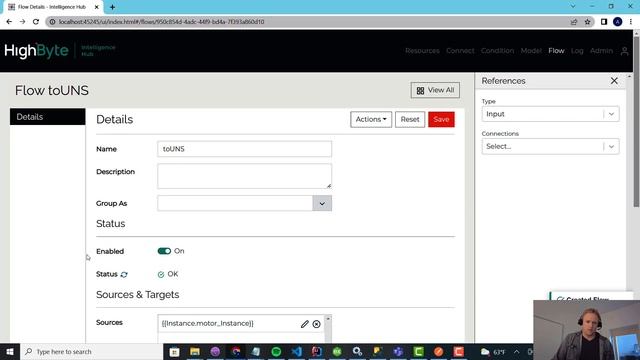
Task: Open the Actions dropdown
Action: point(371,119)
